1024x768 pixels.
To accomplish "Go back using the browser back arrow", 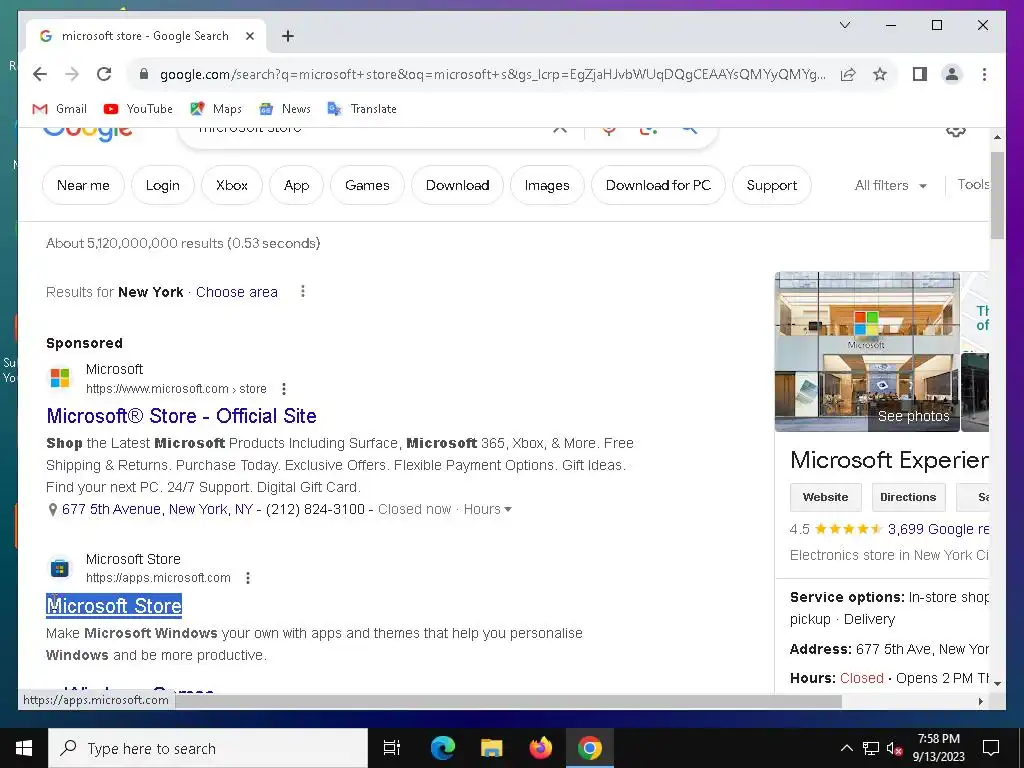I will 40,74.
